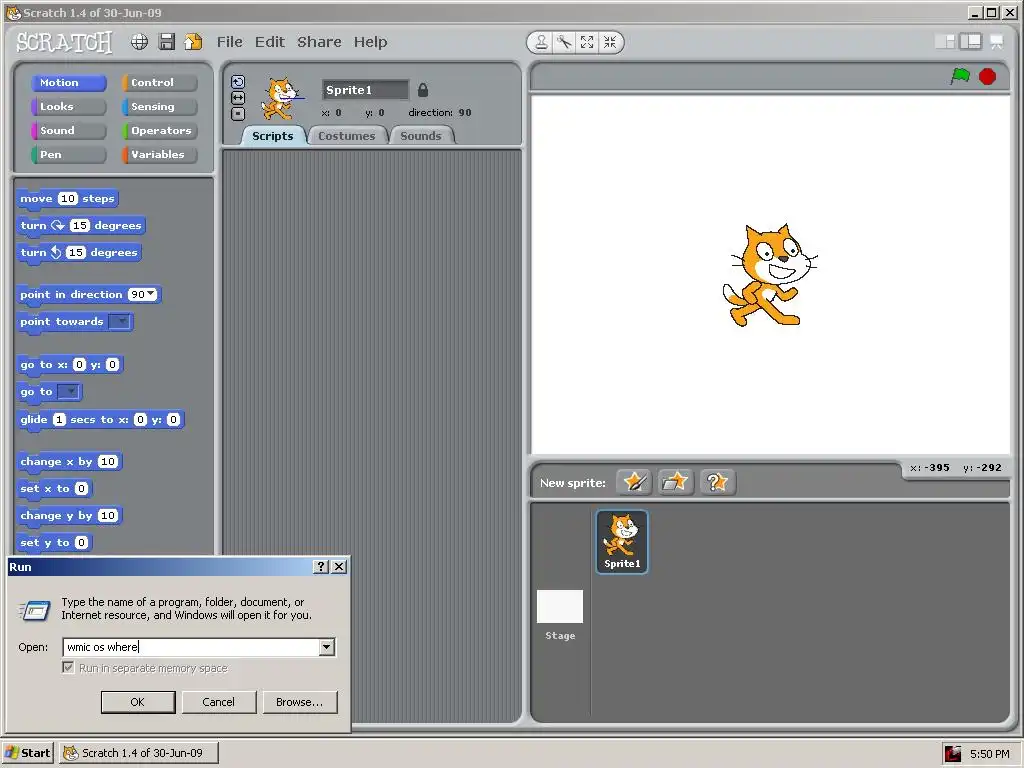The height and width of the screenshot is (768, 1024).
Task: Click the Windows Start button
Action: click(28, 753)
